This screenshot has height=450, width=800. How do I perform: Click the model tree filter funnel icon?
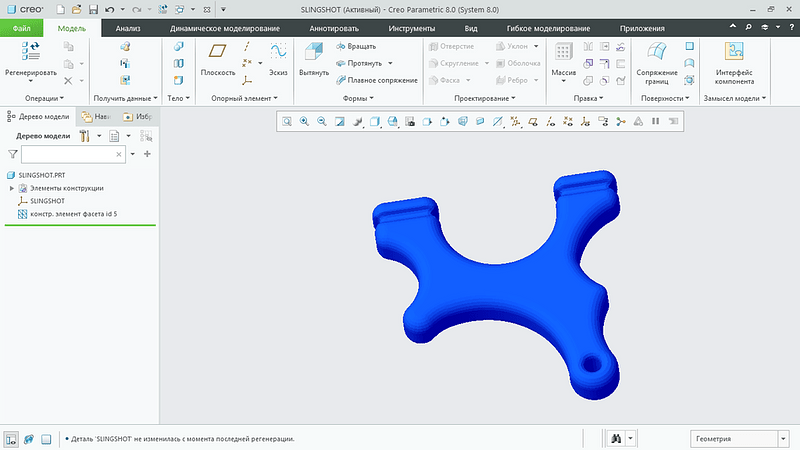(13, 154)
